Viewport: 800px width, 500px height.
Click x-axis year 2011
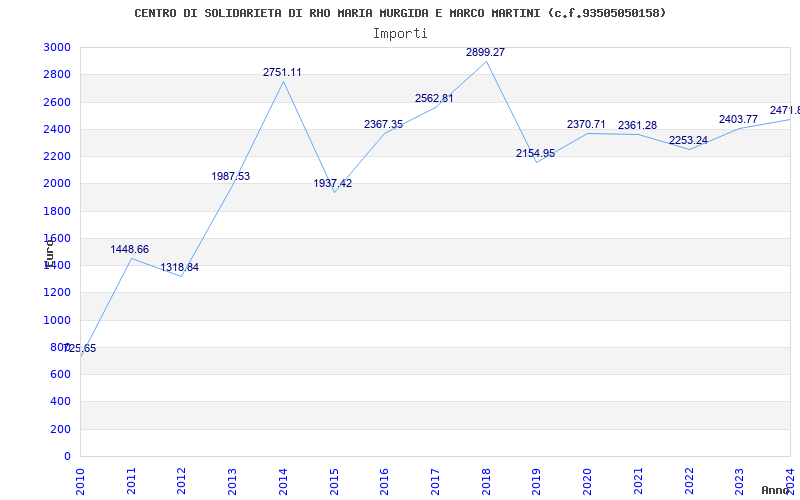(x=131, y=481)
